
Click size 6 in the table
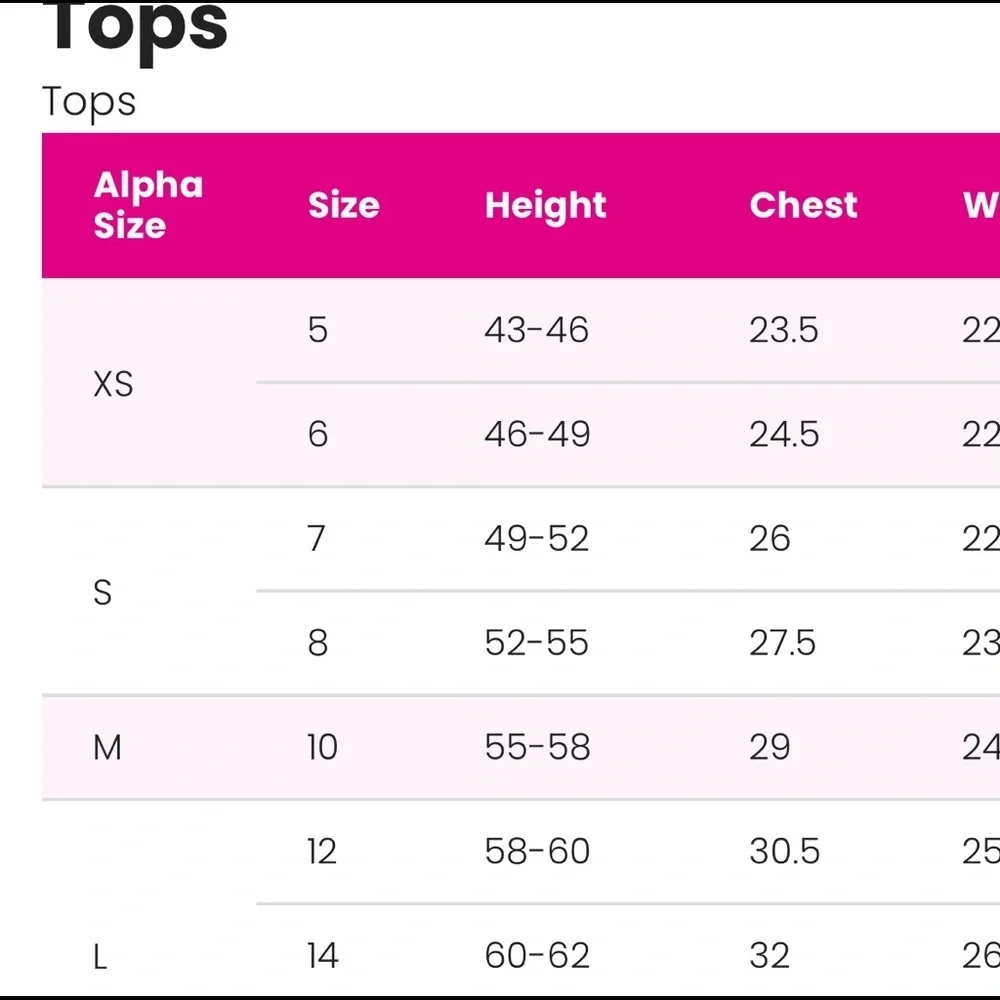pyautogui.click(x=318, y=434)
